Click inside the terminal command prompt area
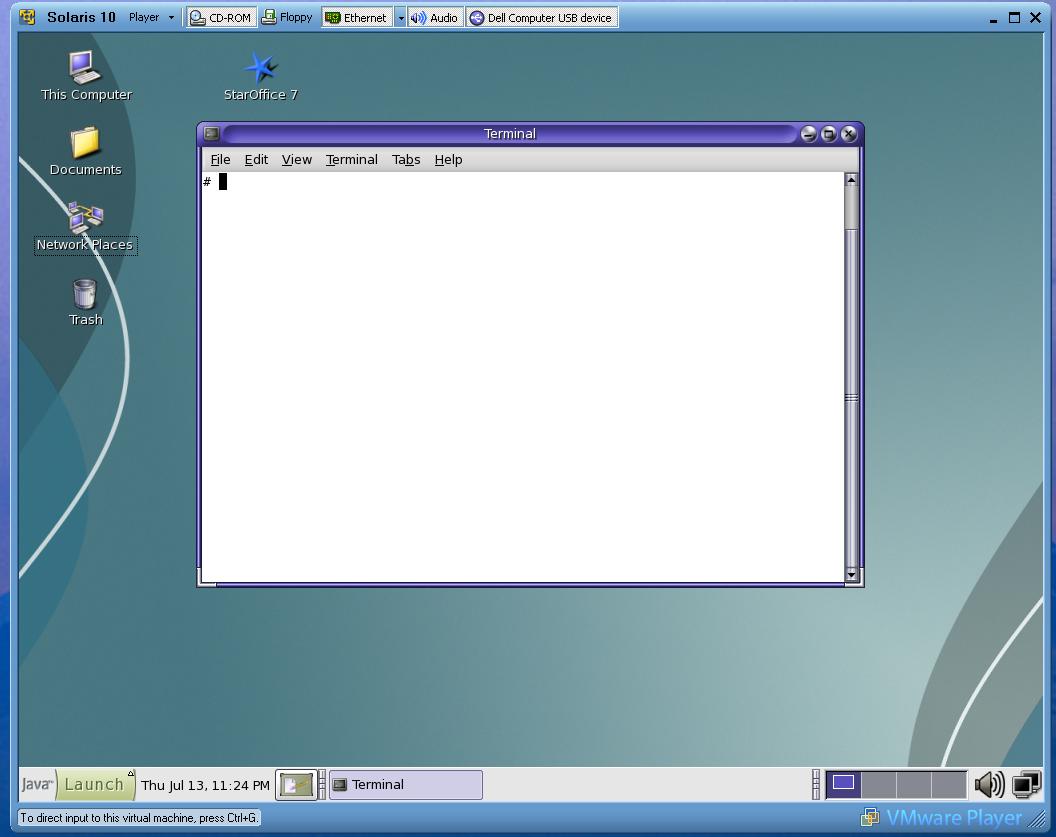Image resolution: width=1056 pixels, height=837 pixels. [523, 377]
